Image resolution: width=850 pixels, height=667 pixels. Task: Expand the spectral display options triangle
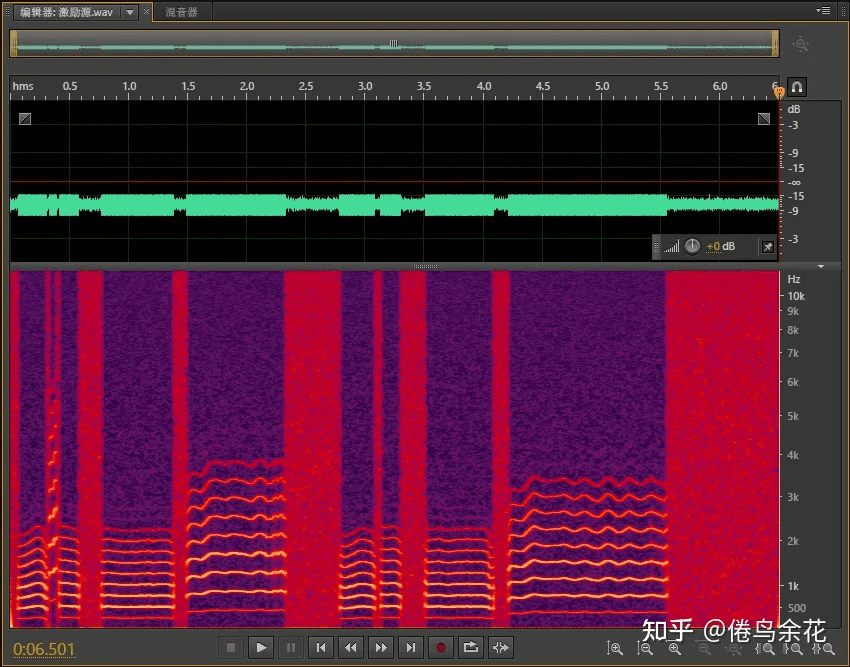821,267
